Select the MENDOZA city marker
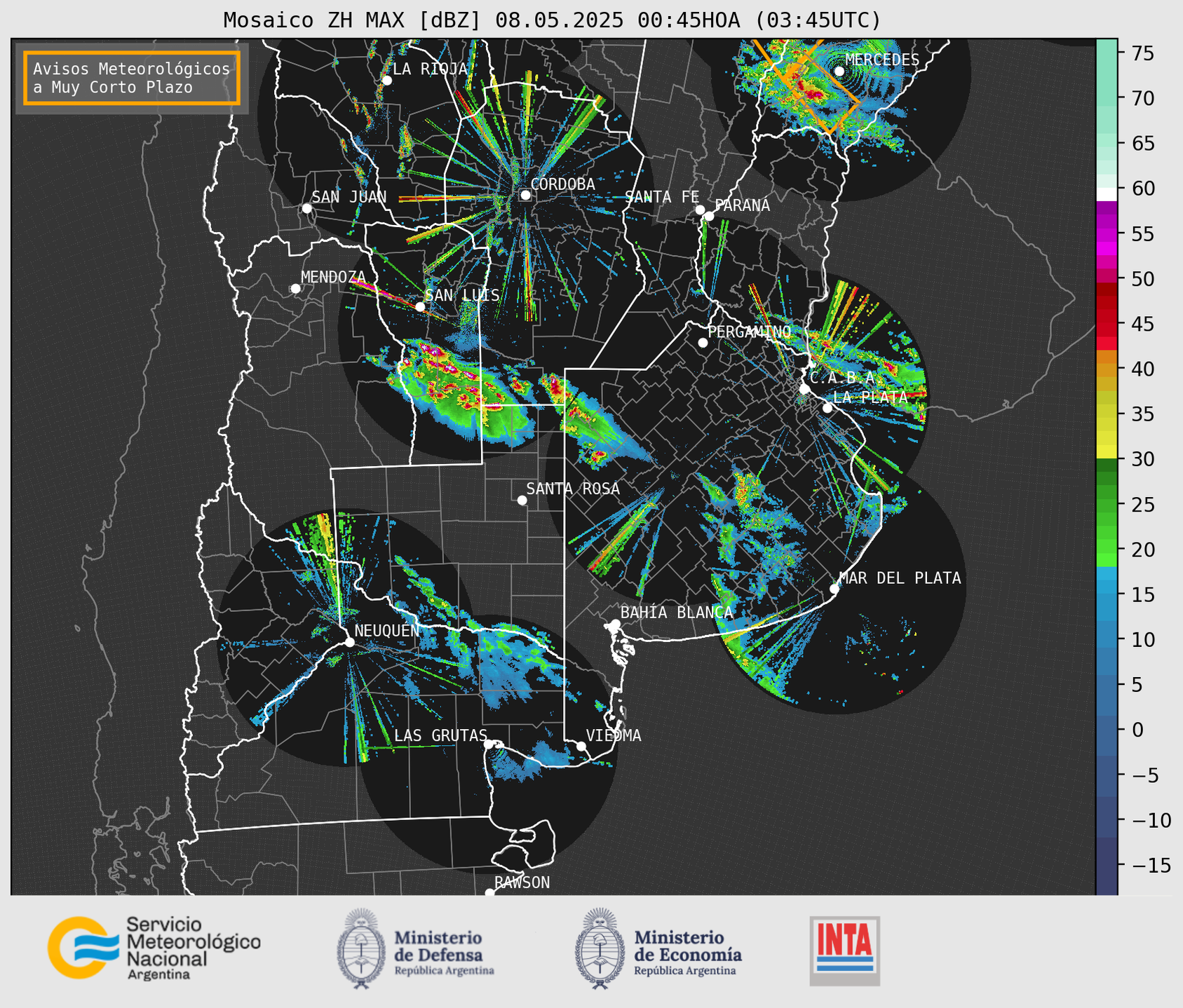1183x1008 pixels. click(x=295, y=289)
